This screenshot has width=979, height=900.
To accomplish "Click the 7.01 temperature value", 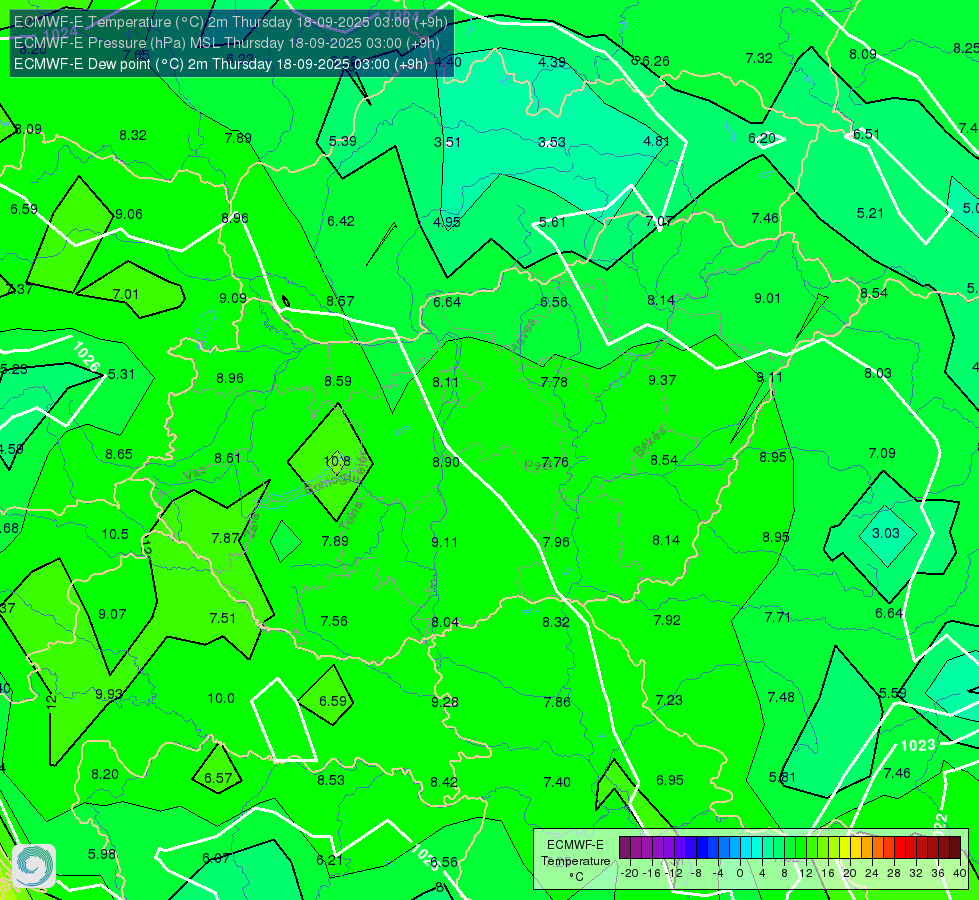I will (125, 294).
